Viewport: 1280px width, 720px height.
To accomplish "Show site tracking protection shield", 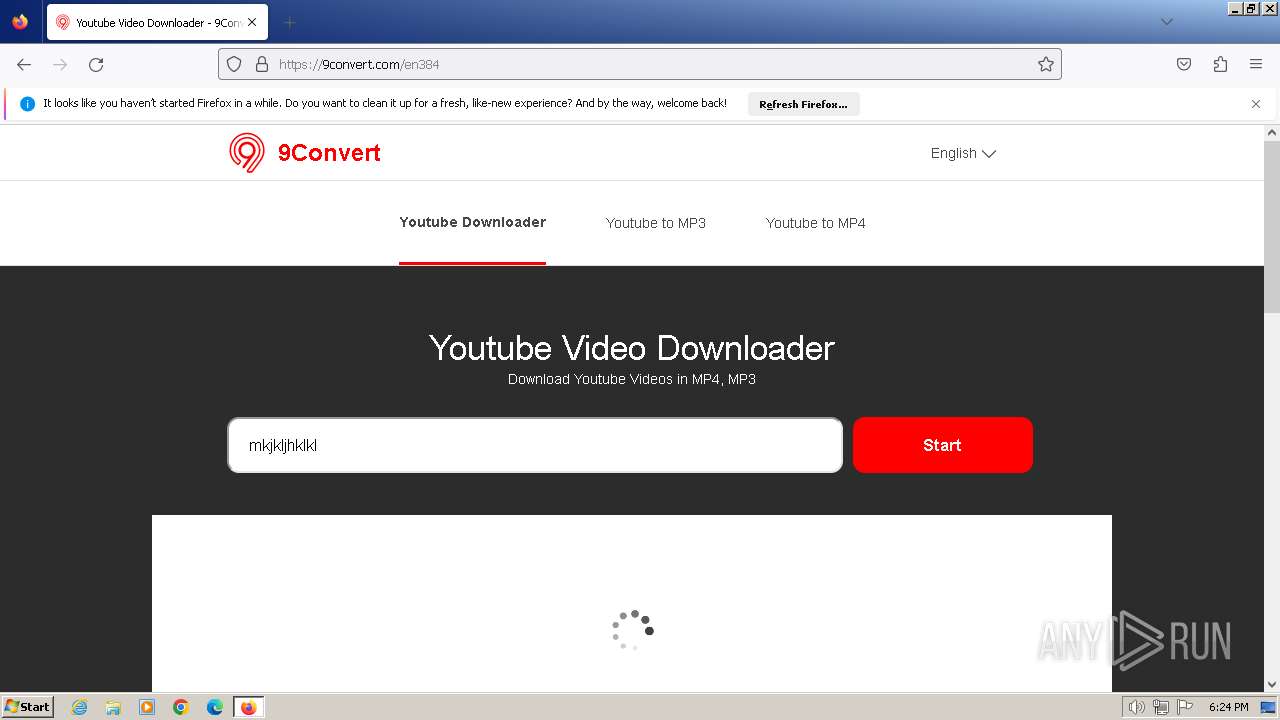I will pos(234,64).
